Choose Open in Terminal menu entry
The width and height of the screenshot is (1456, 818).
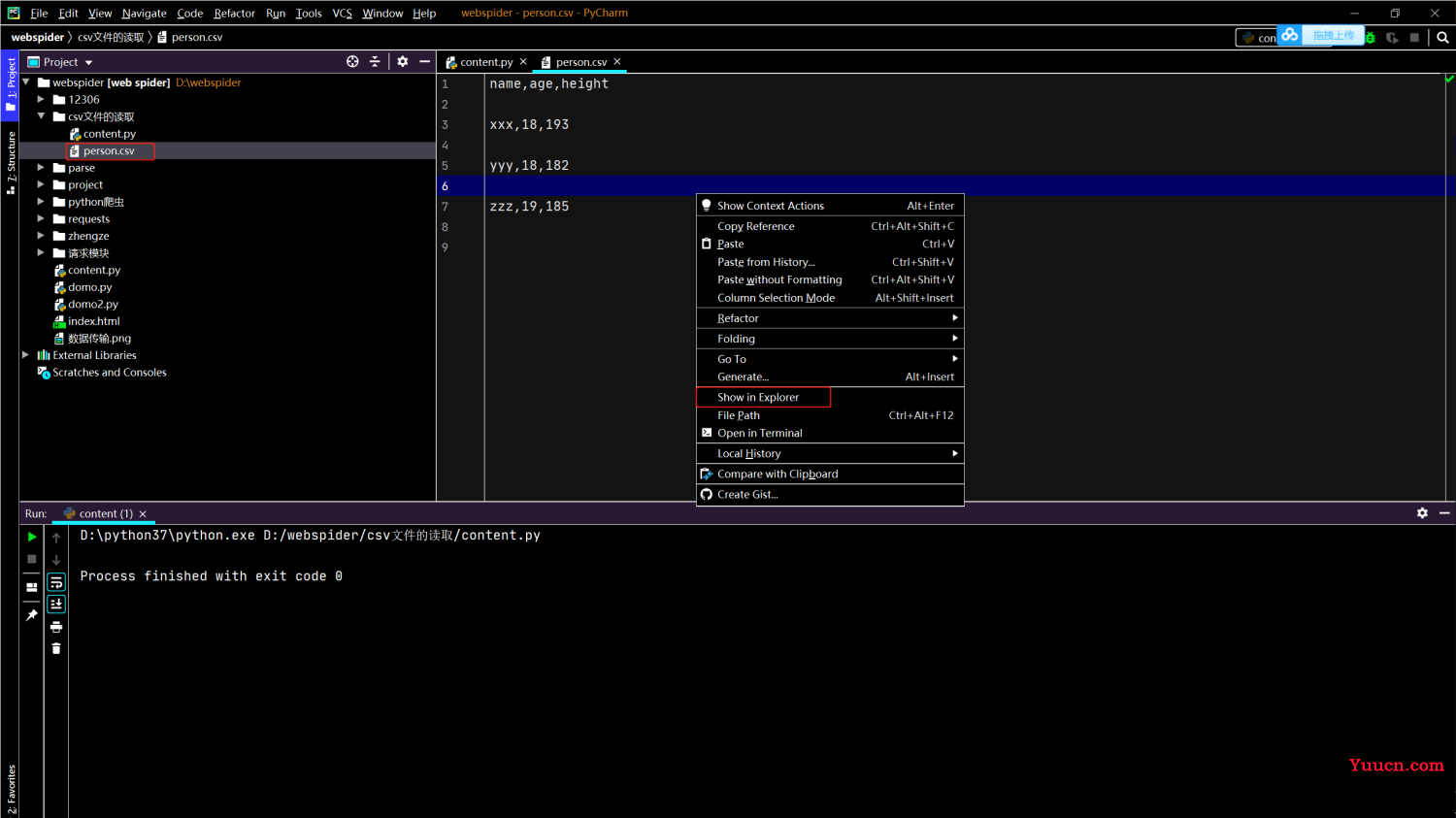(x=830, y=433)
